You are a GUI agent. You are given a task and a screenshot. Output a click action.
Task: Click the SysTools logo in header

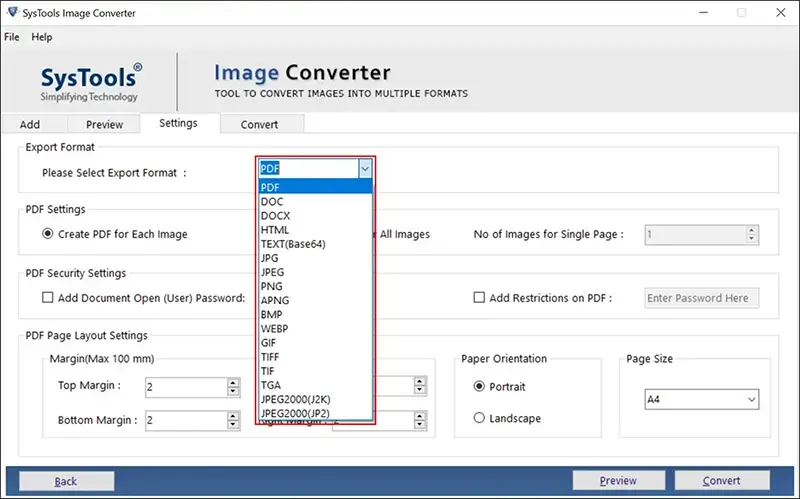click(90, 82)
